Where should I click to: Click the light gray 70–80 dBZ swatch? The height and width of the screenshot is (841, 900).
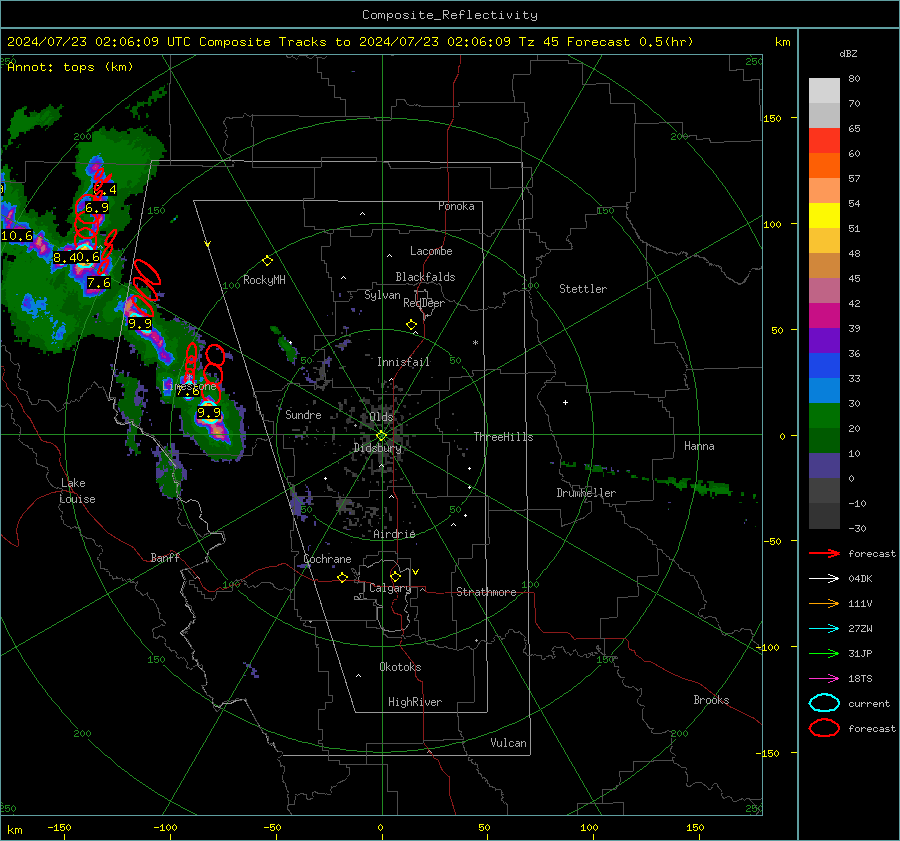[824, 91]
